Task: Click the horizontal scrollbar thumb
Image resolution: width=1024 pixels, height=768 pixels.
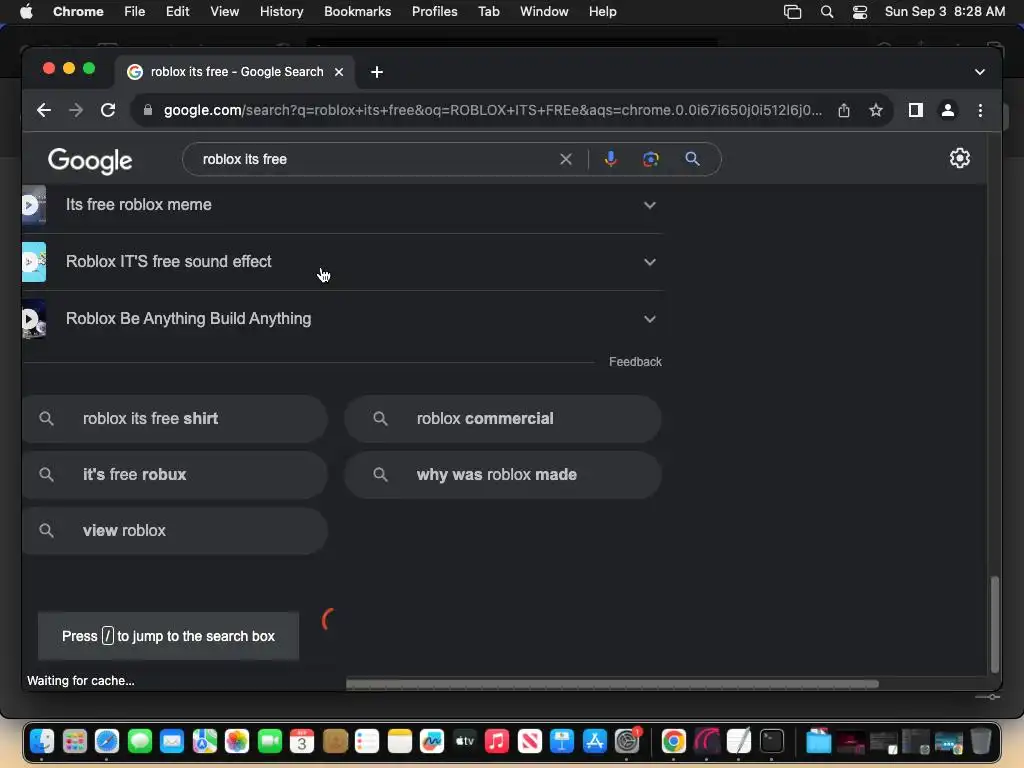Action: tap(612, 684)
